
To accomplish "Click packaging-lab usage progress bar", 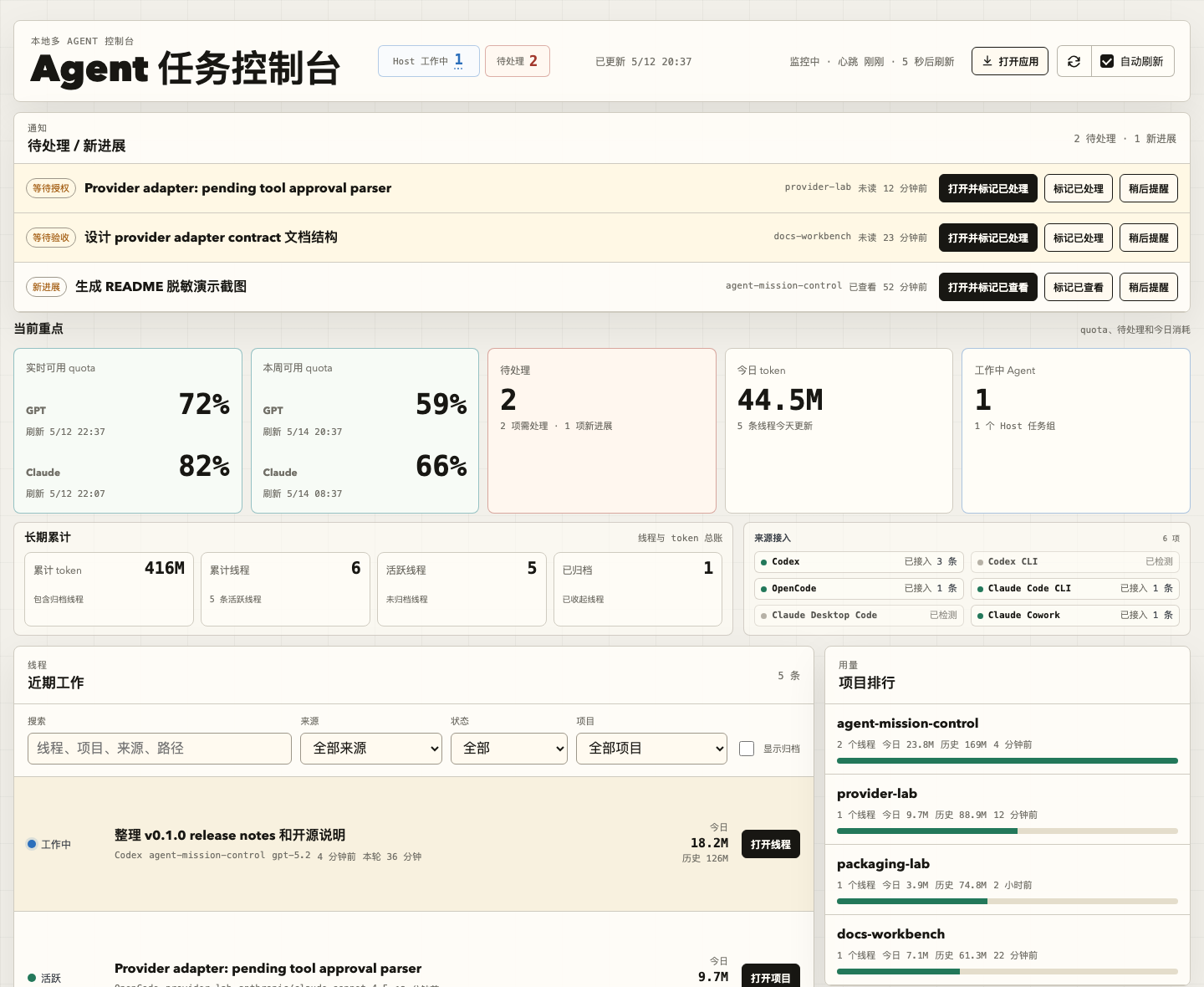I will (x=1008, y=902).
